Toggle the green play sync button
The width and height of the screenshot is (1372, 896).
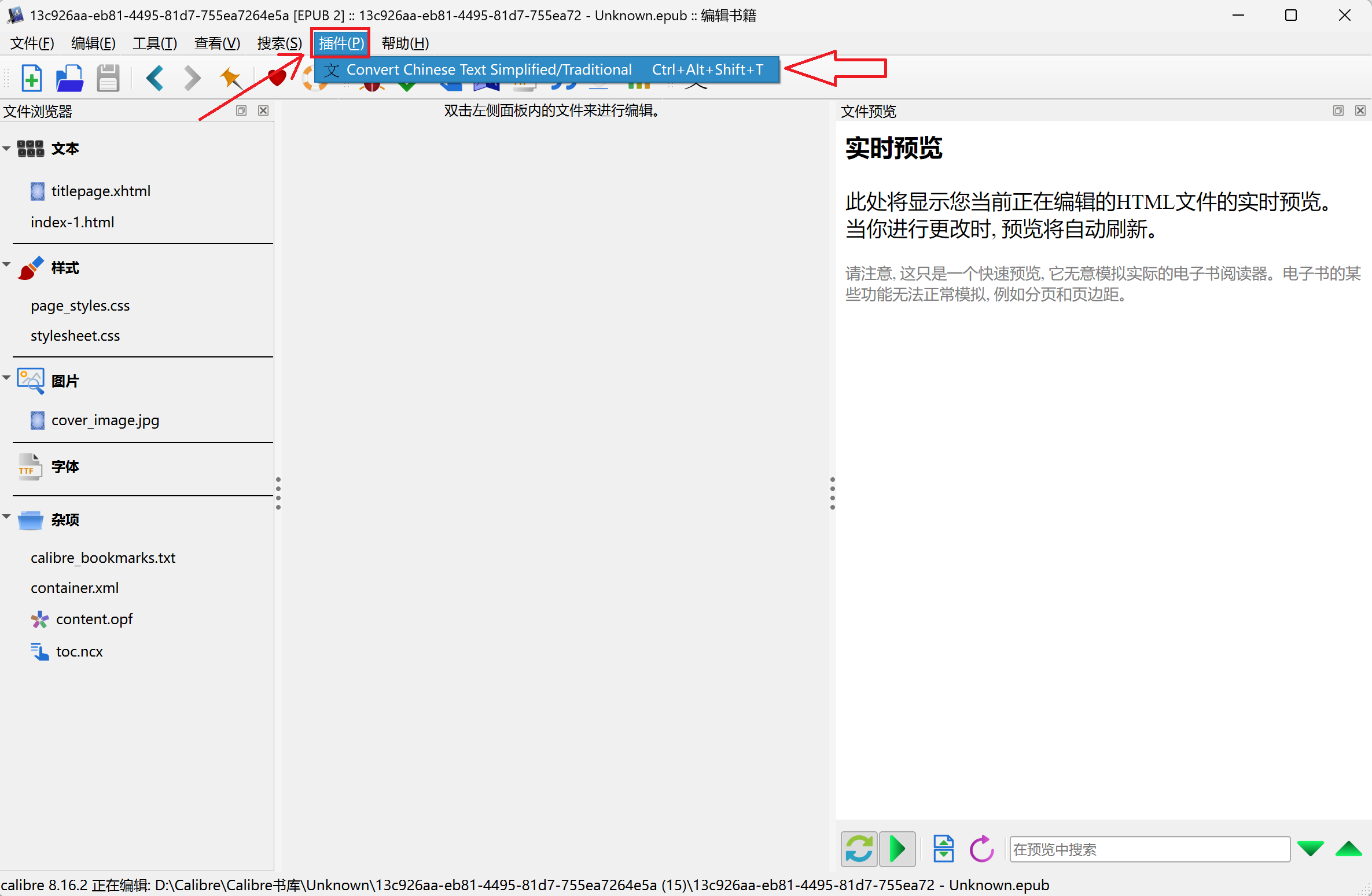click(897, 849)
